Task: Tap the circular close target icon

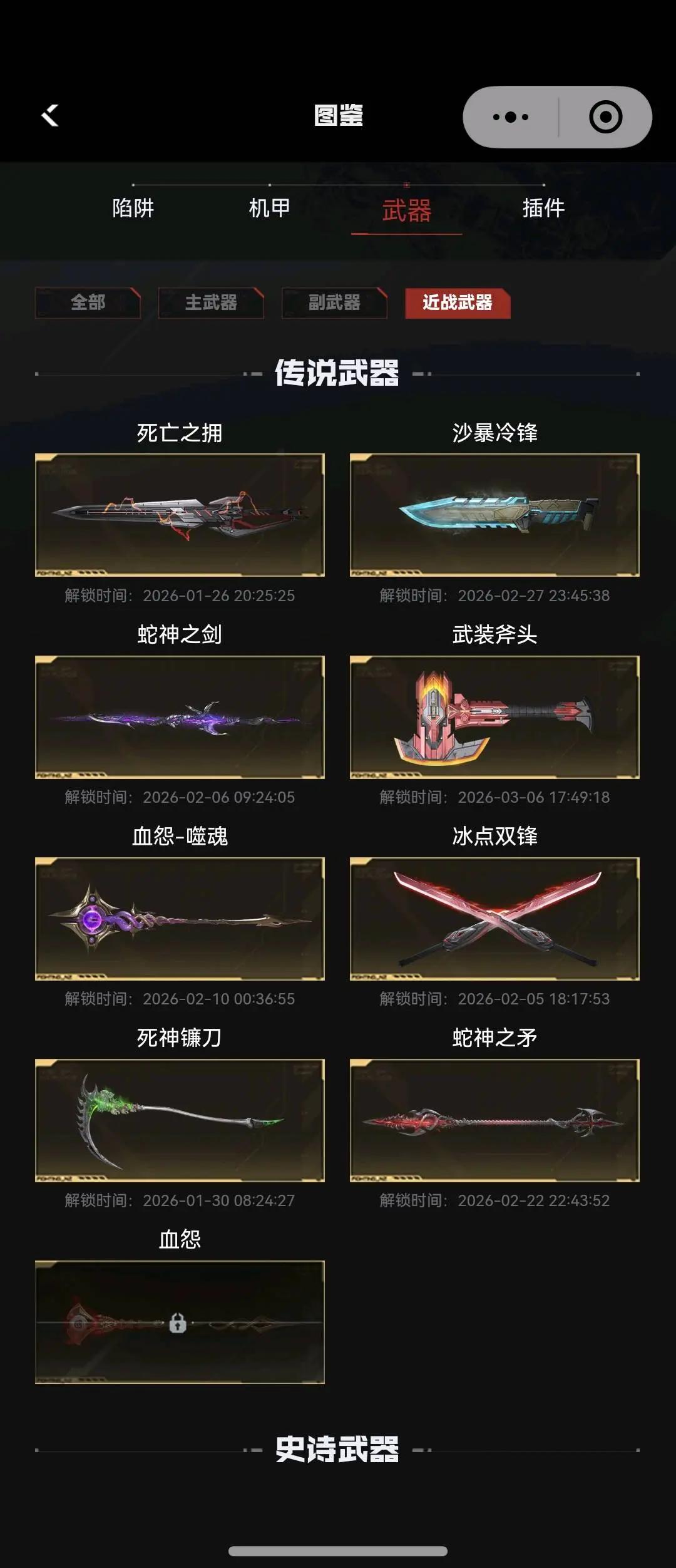Action: click(605, 117)
